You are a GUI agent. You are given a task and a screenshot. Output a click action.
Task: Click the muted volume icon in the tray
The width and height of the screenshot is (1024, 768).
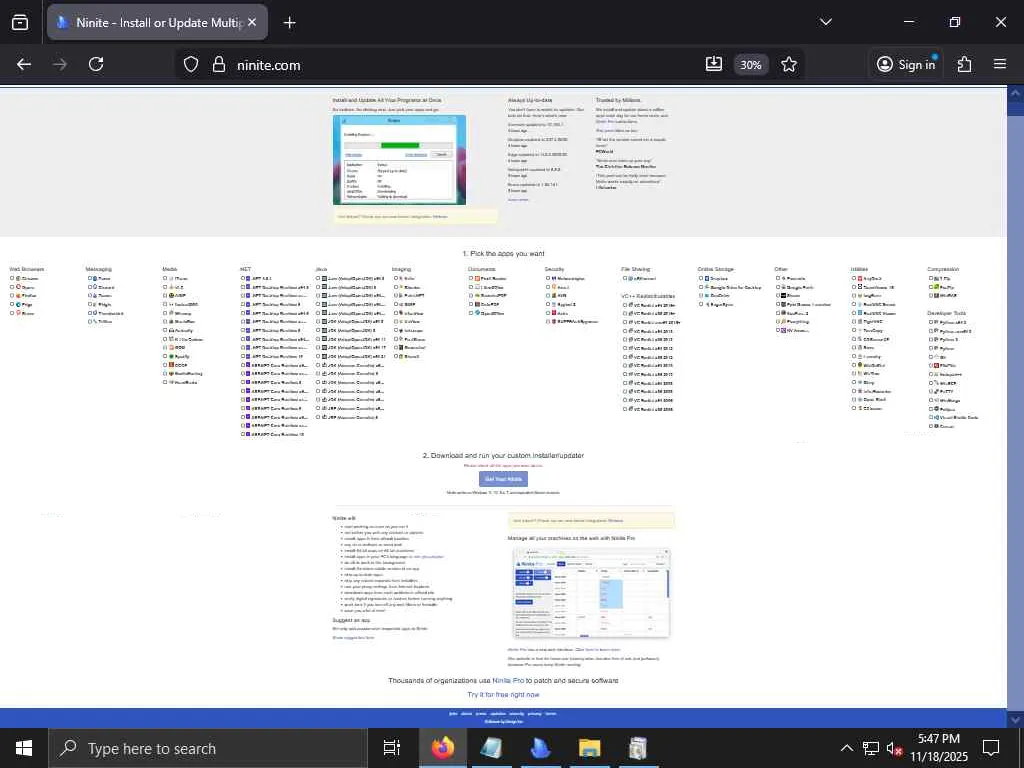click(893, 748)
